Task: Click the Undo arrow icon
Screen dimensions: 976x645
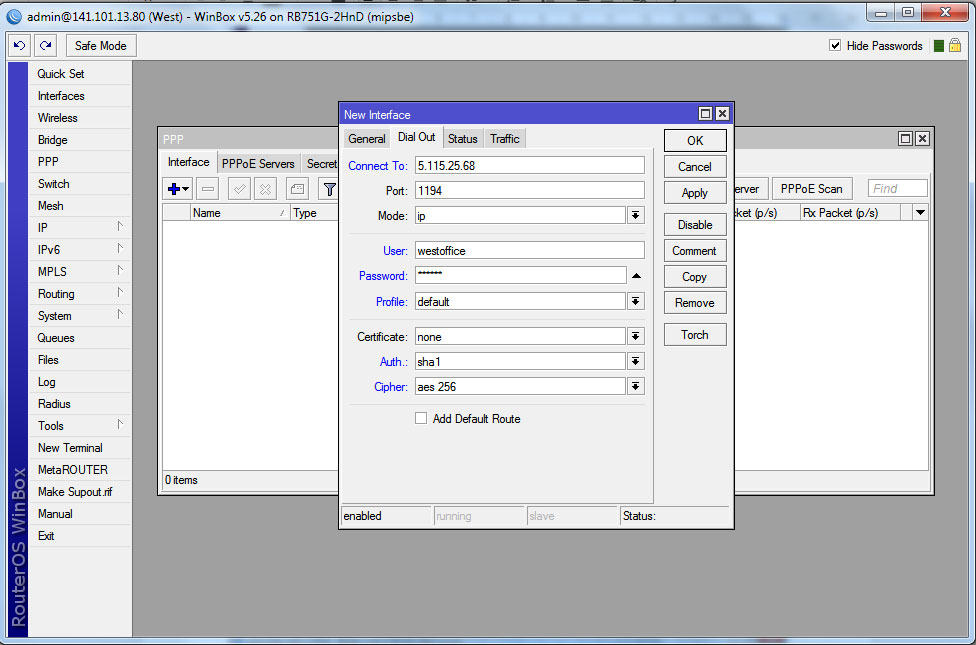Action: coord(19,46)
